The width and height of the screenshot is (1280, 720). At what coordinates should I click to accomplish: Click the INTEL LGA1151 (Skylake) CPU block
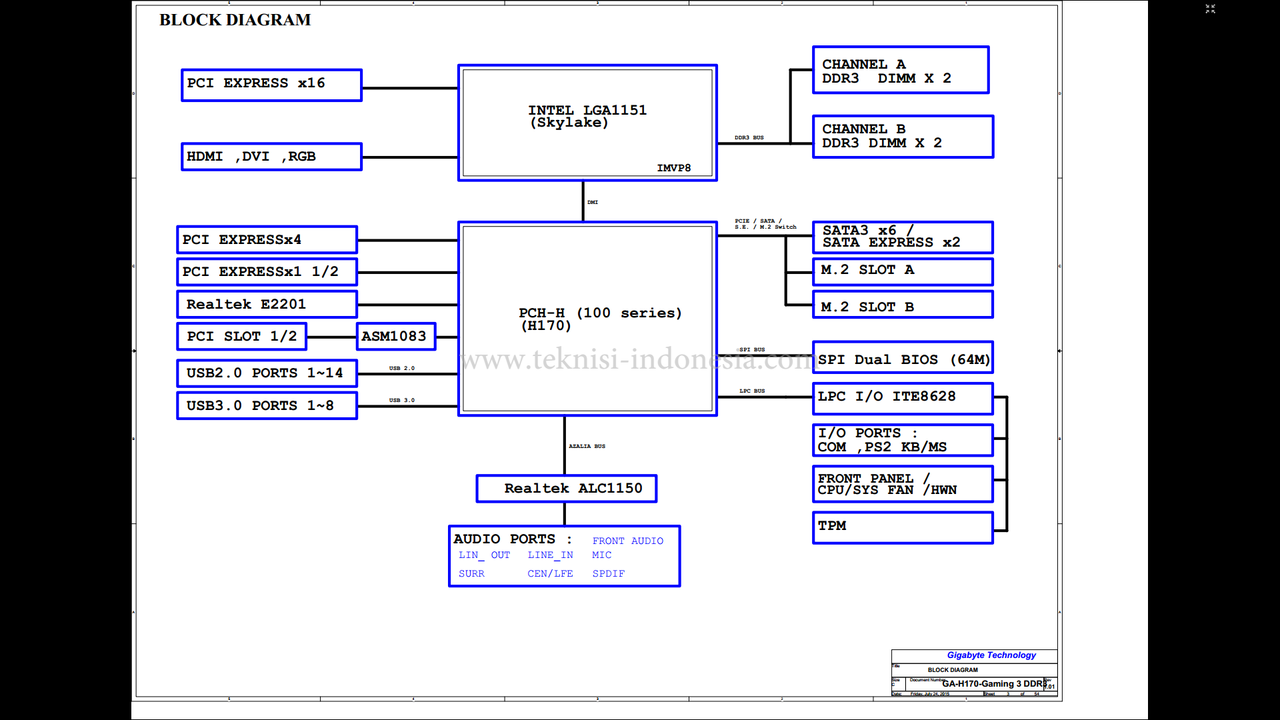pos(588,123)
